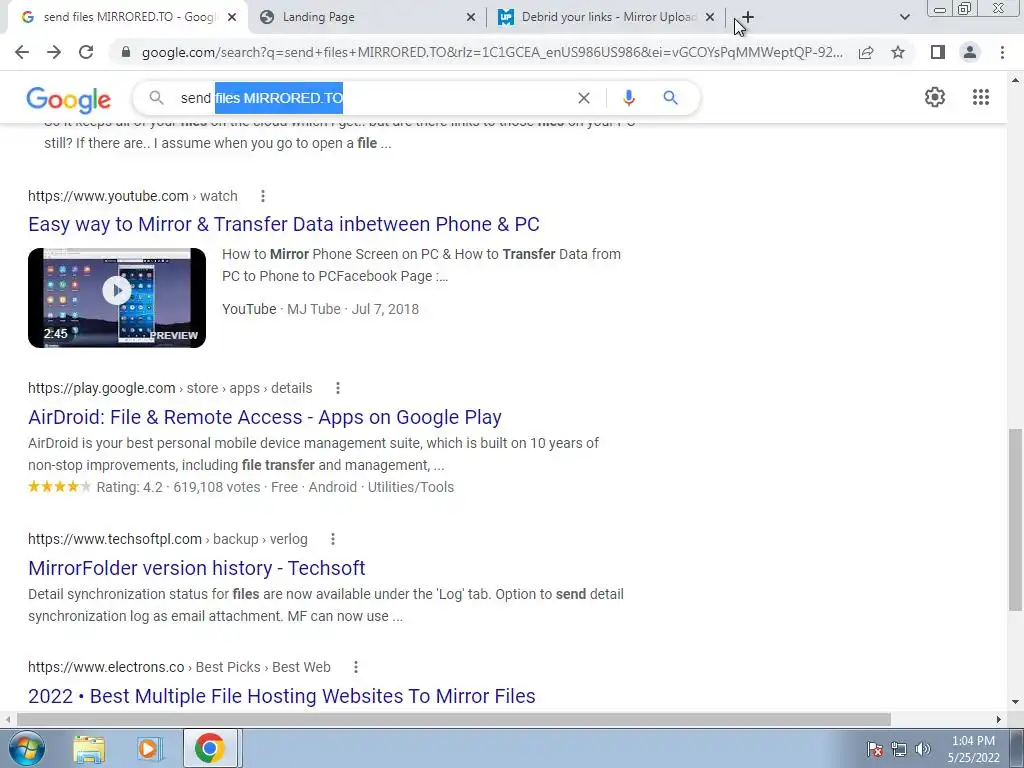
Task: Click the URL in the address bar
Action: click(x=492, y=52)
